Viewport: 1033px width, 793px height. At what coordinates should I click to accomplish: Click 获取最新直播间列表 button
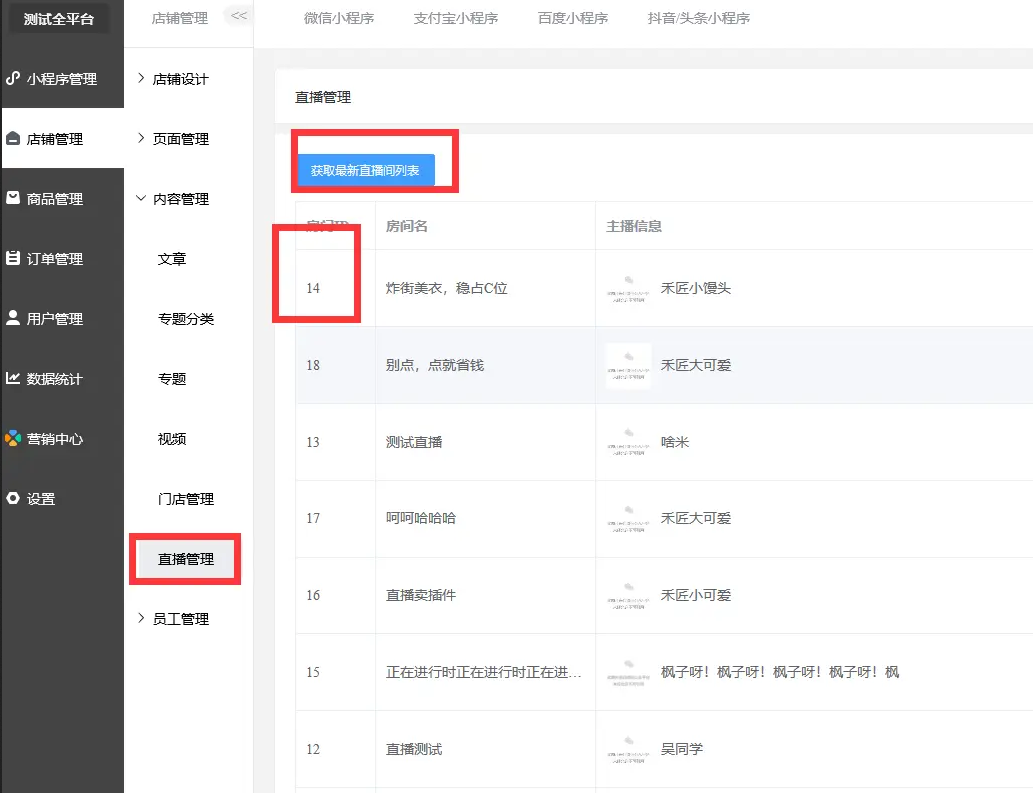point(365,171)
